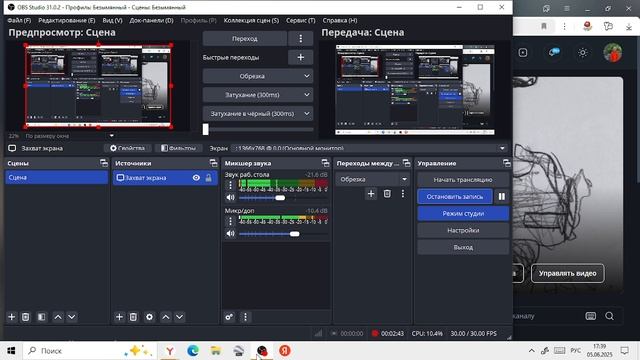Add a new scene with plus icon
640x360 pixels.
11,317
